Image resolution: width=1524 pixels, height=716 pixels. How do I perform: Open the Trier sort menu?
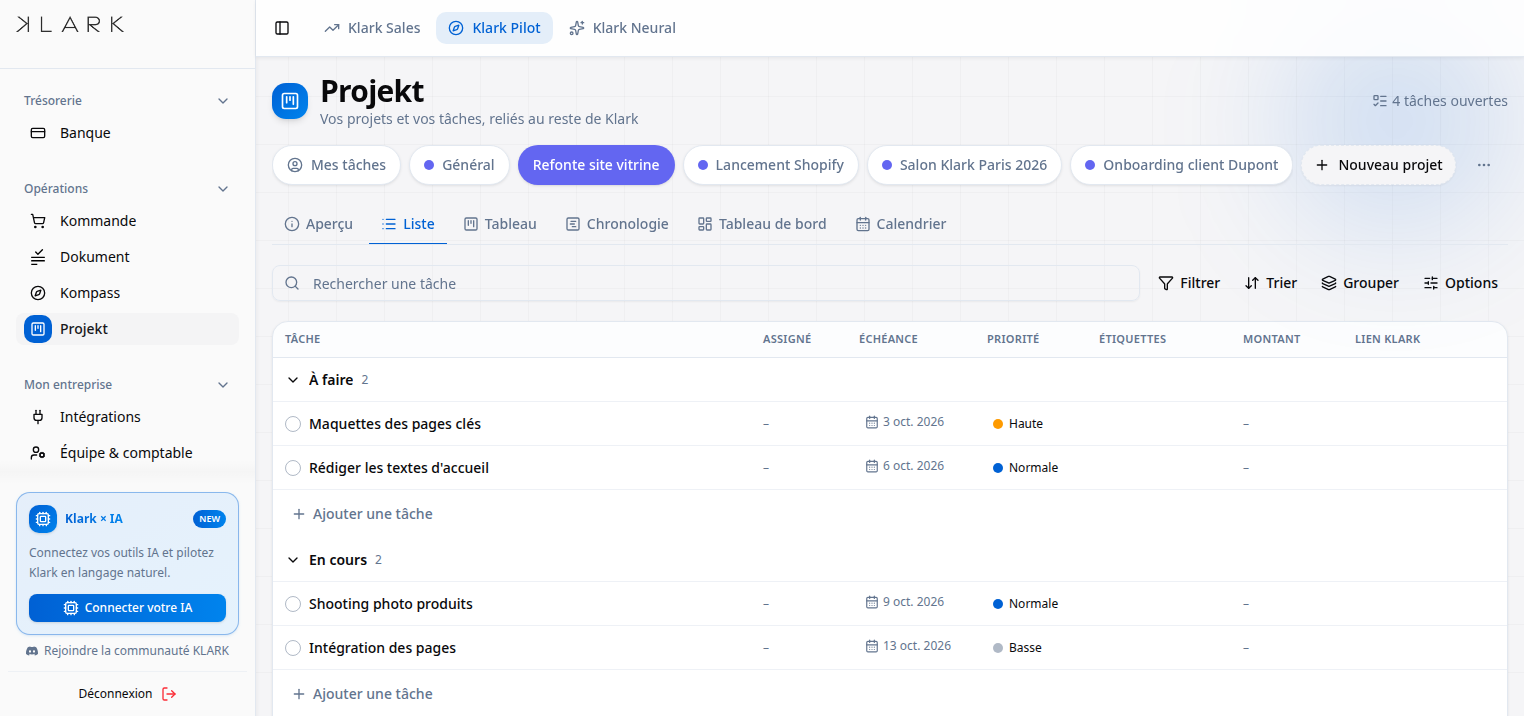pos(1271,283)
